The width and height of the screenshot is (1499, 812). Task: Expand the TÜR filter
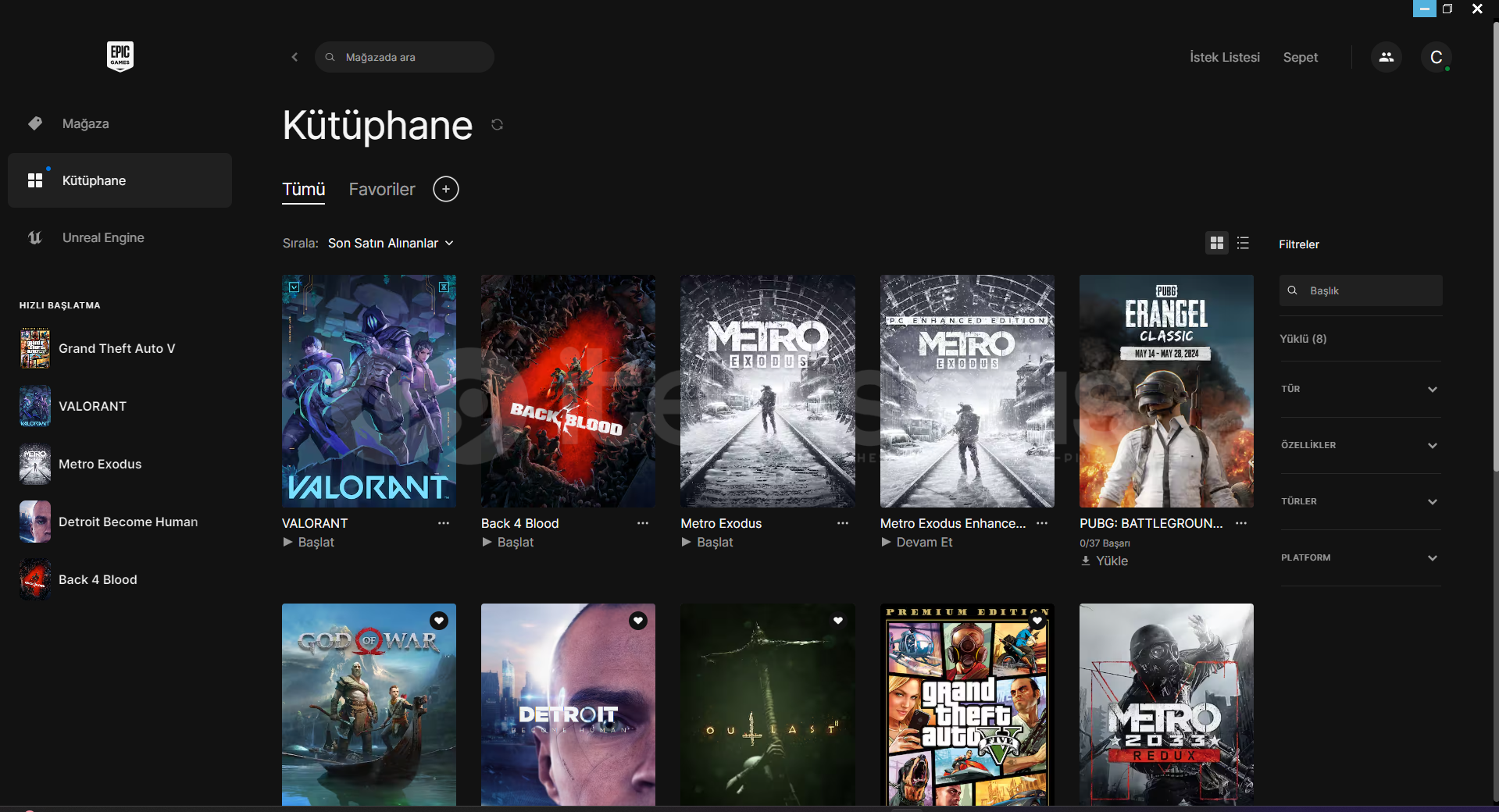1360,389
